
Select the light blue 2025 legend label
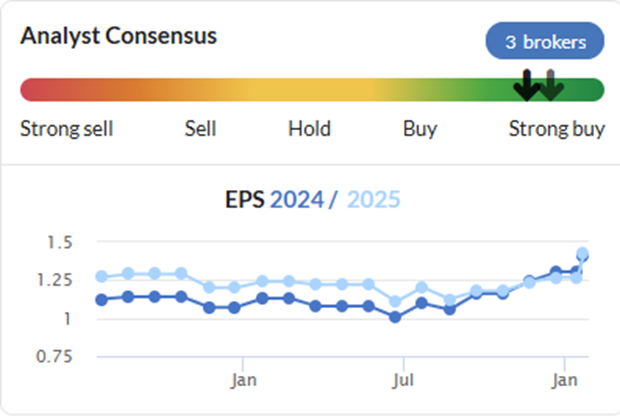[373, 199]
